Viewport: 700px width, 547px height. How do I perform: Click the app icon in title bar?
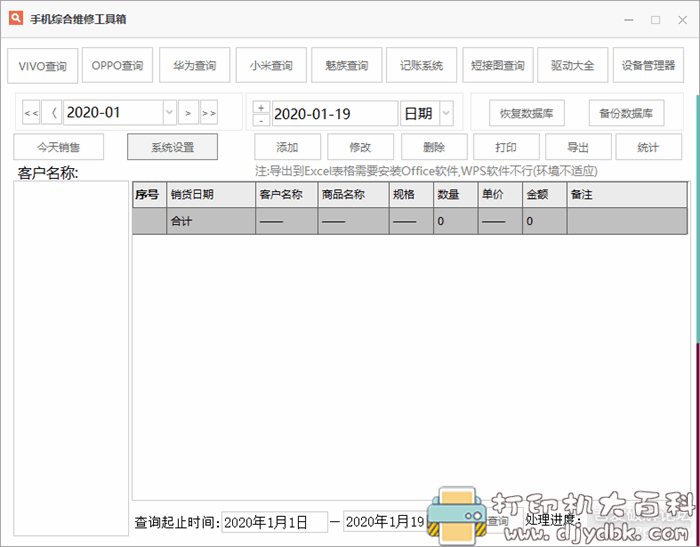16,18
